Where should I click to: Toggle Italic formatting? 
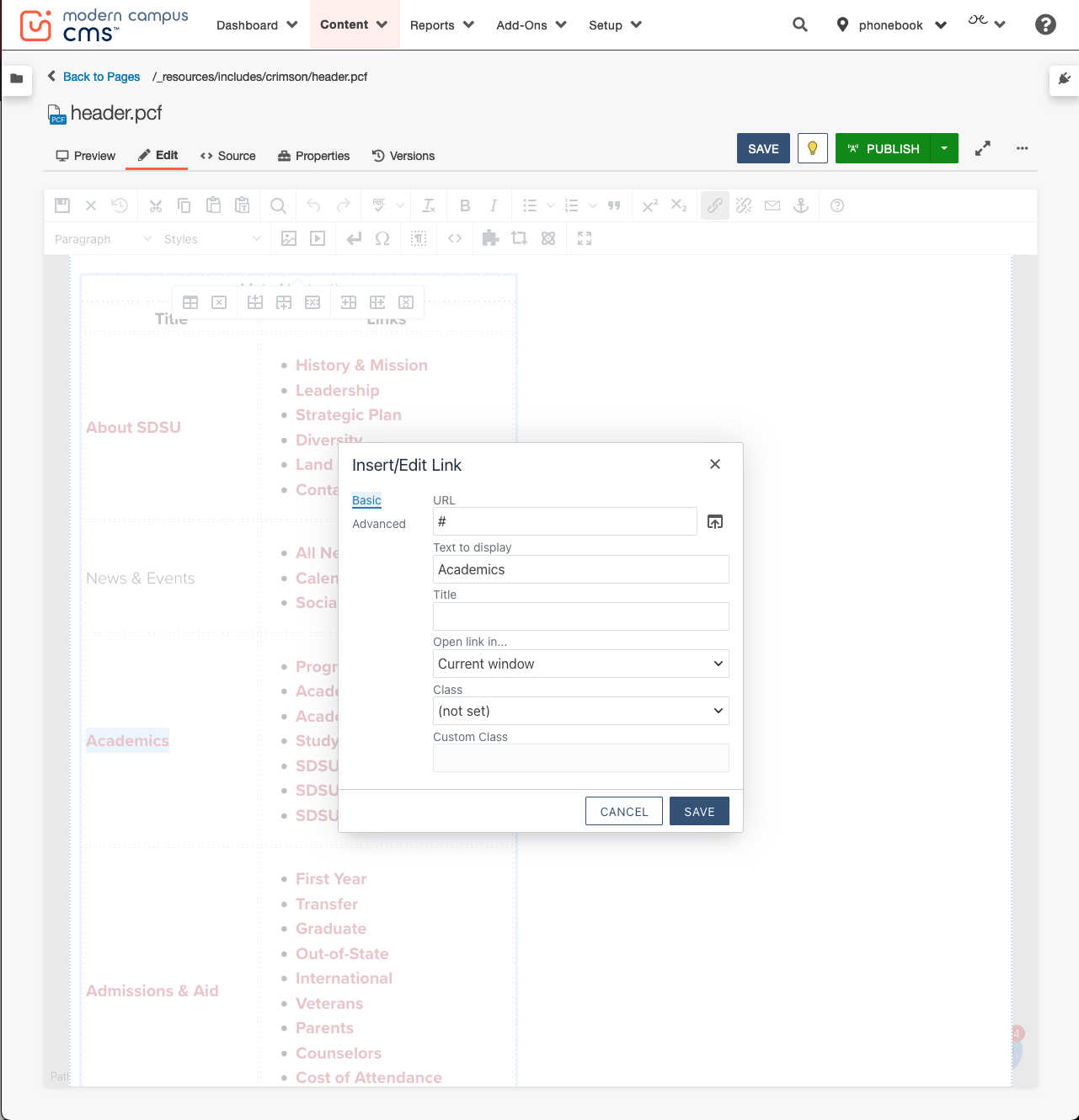tap(494, 205)
